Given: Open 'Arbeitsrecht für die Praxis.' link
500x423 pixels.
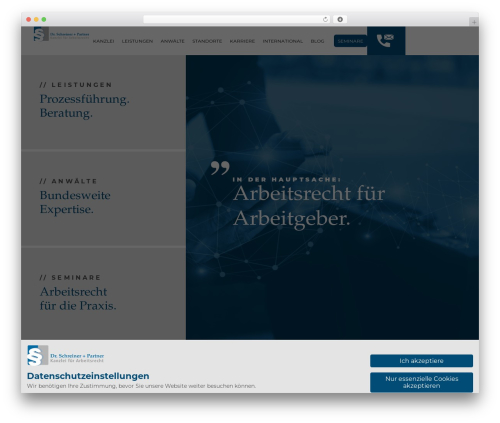Looking at the screenshot, I should coord(78,299).
